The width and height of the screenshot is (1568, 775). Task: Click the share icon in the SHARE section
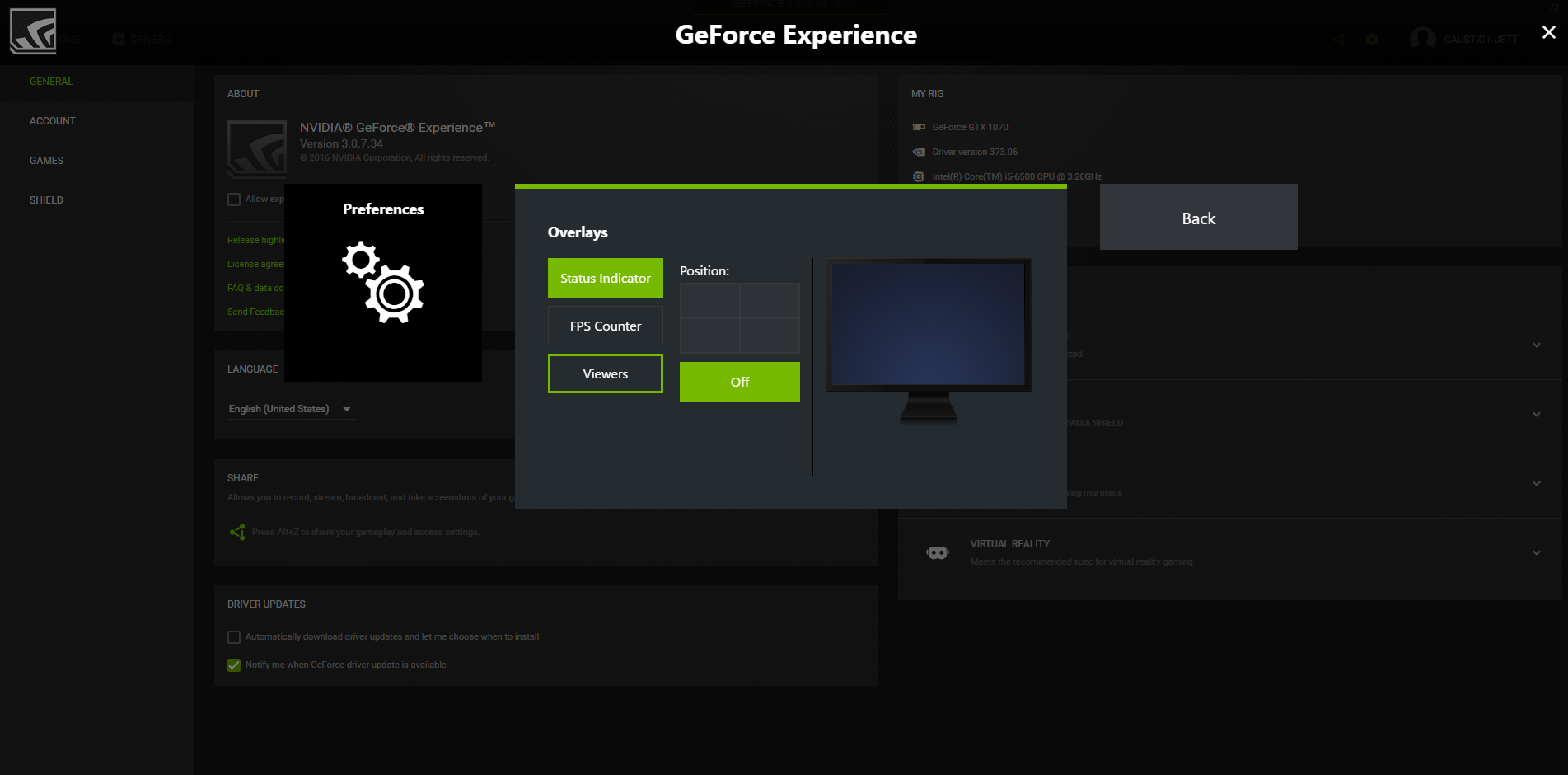(237, 532)
